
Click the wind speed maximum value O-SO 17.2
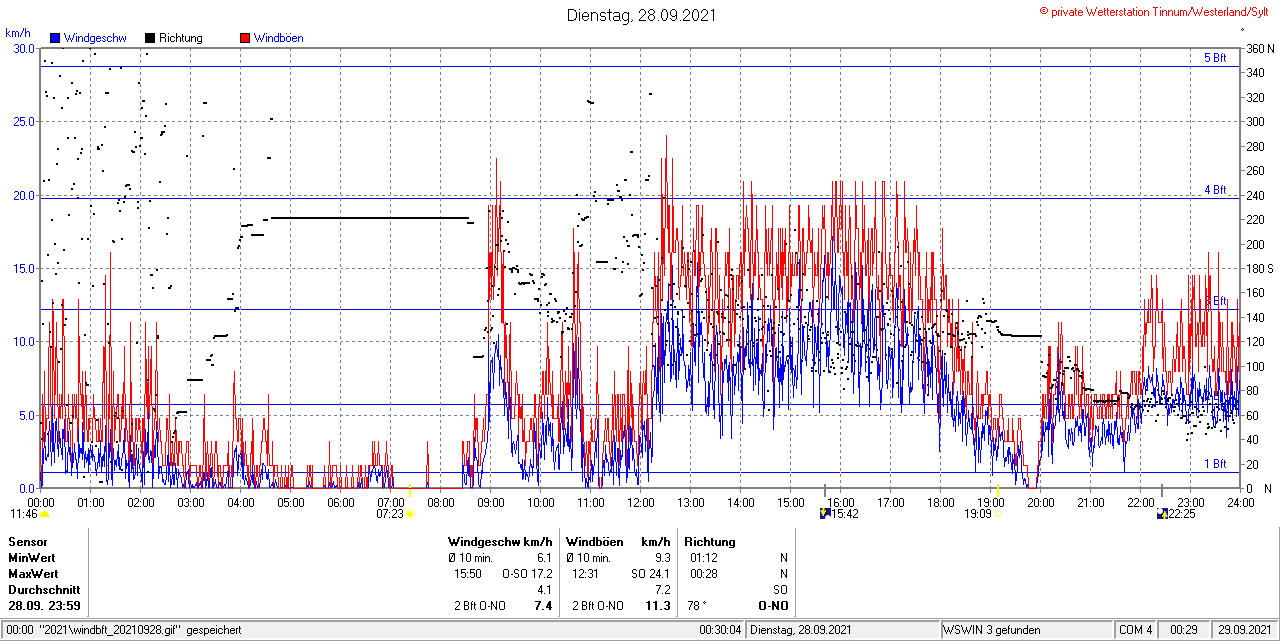527,574
